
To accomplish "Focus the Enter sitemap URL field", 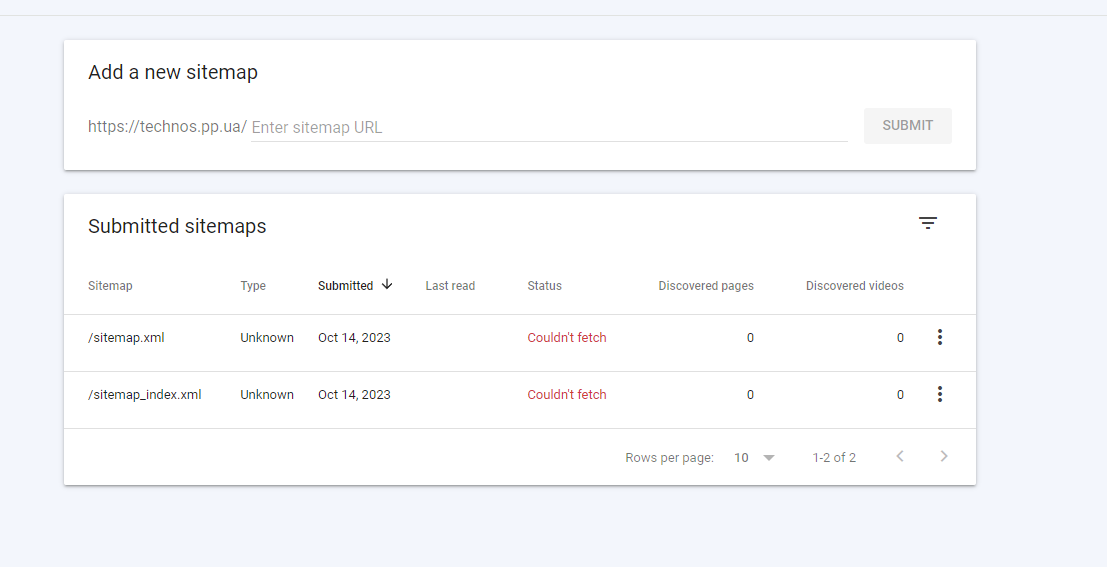I will coord(549,127).
